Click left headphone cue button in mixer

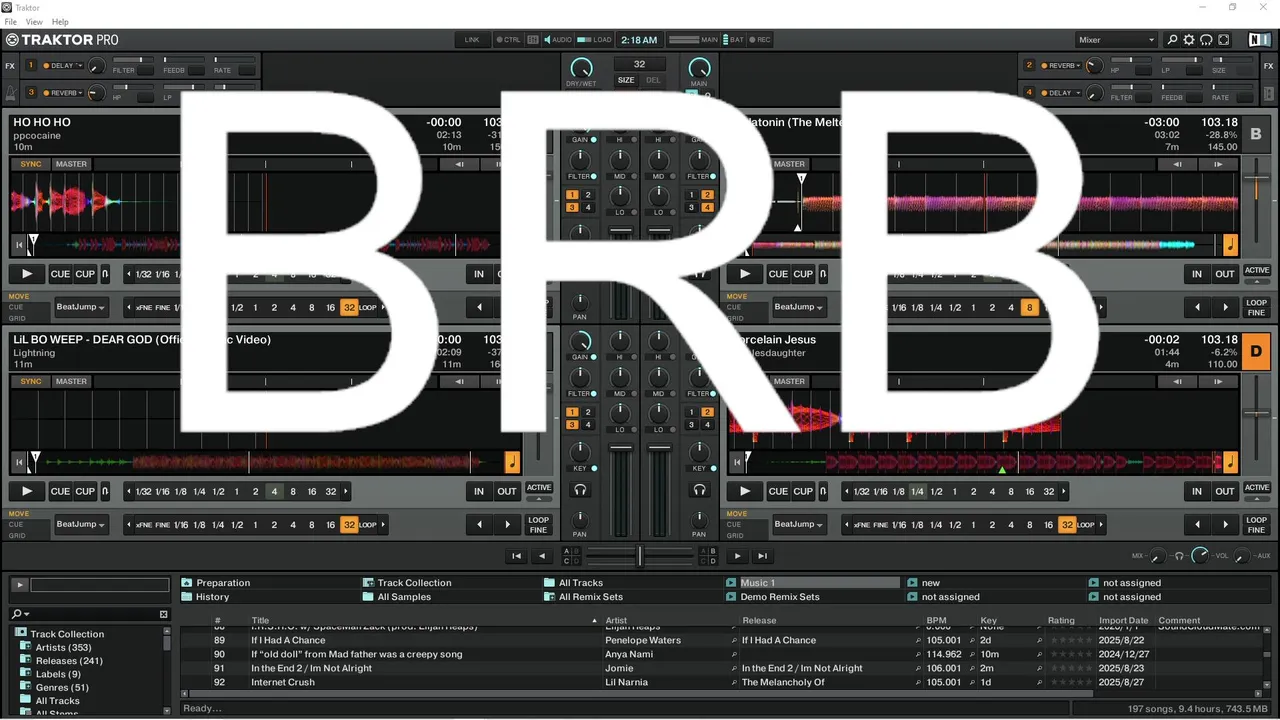click(579, 489)
